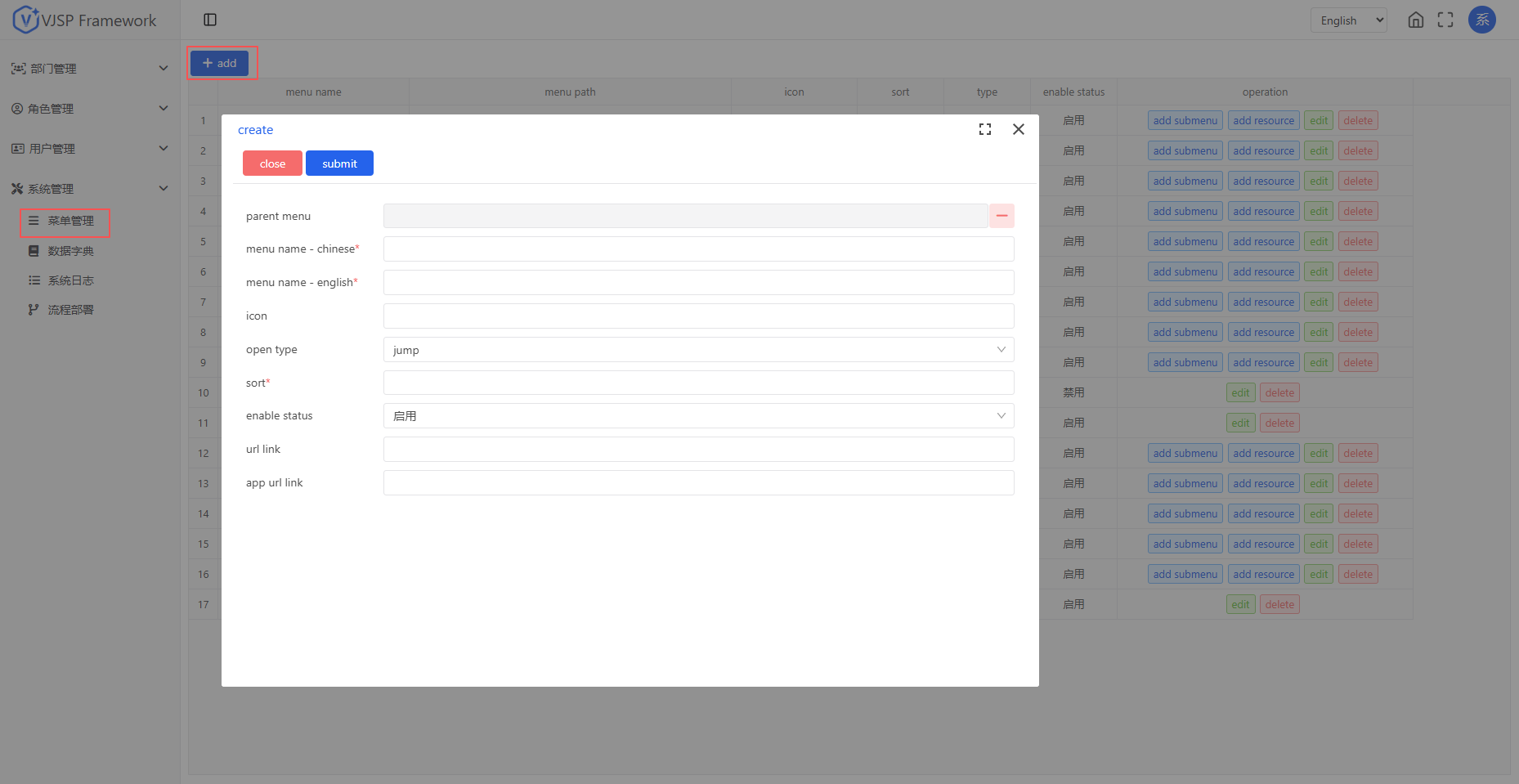Image resolution: width=1519 pixels, height=784 pixels.
Task: Enter fullscreen using the header icon
Action: tap(1445, 20)
